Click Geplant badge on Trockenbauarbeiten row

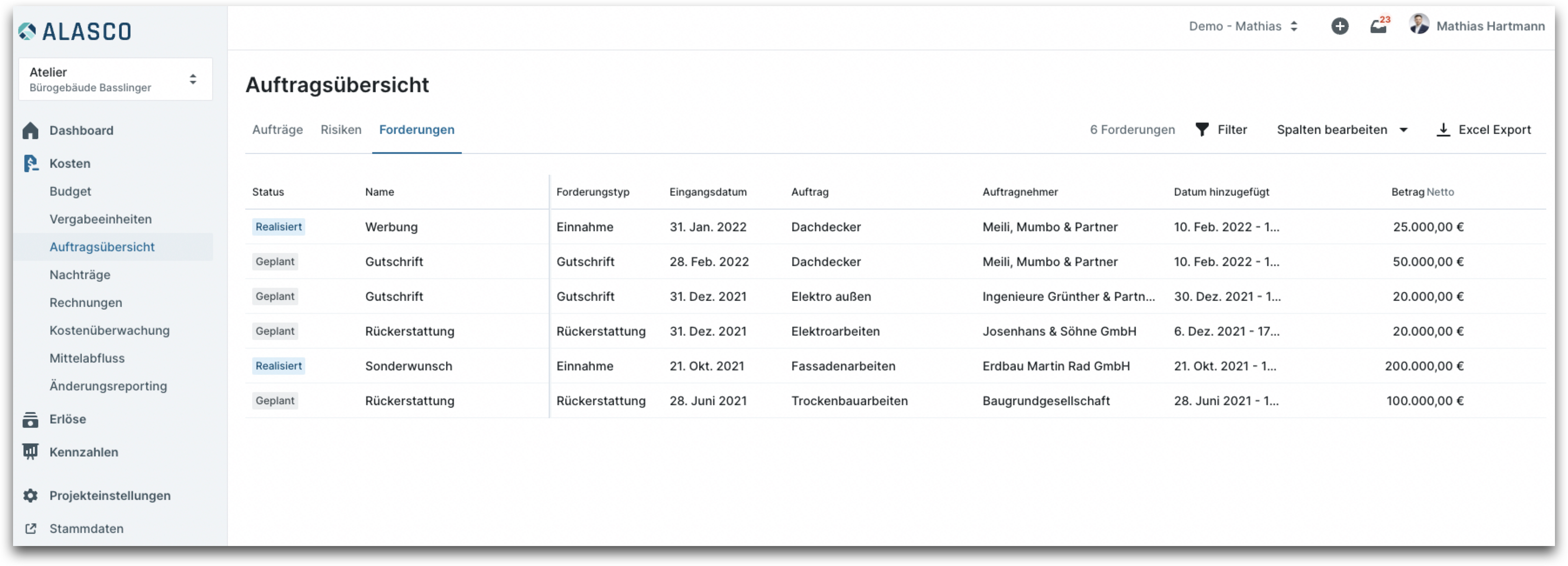coord(275,401)
